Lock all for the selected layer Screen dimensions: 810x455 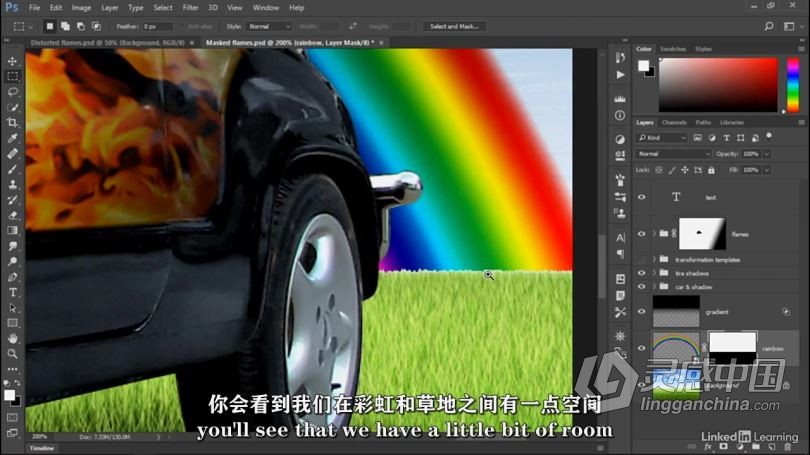711,170
